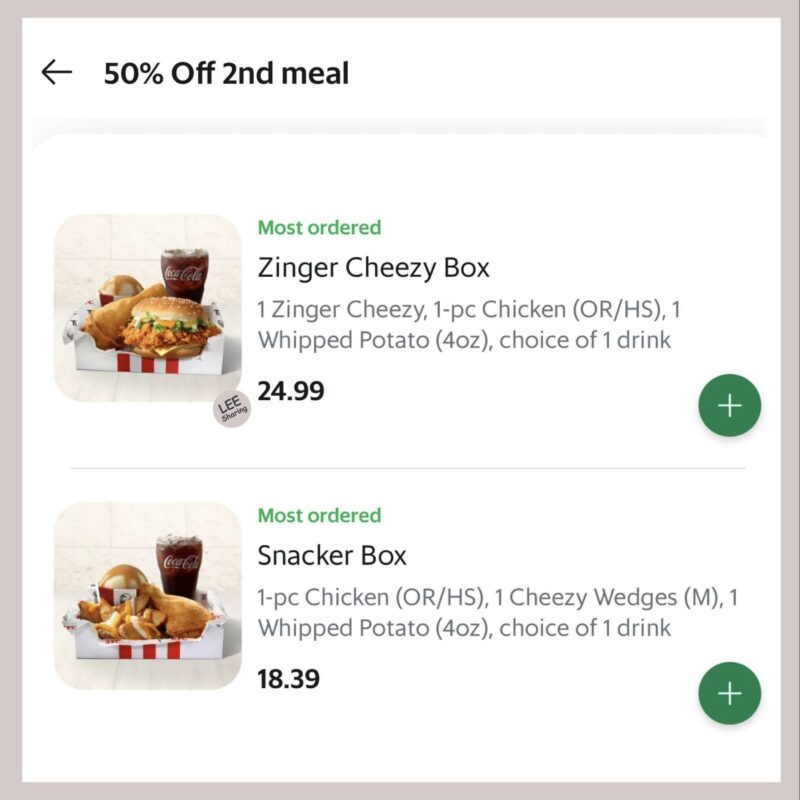Add Snacker Box with plus button
This screenshot has height=800, width=800.
tap(729, 693)
